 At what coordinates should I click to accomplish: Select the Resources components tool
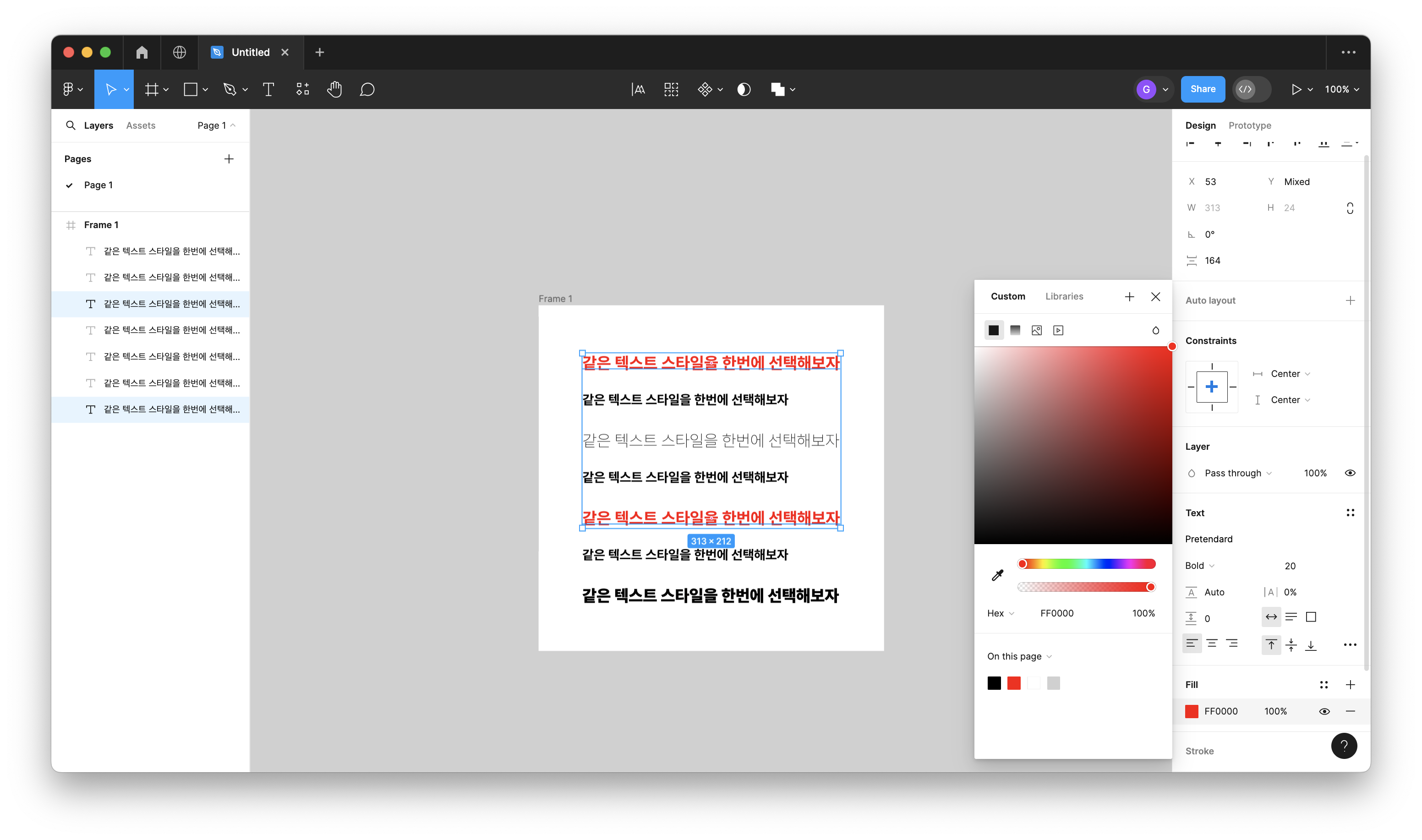pyautogui.click(x=302, y=89)
